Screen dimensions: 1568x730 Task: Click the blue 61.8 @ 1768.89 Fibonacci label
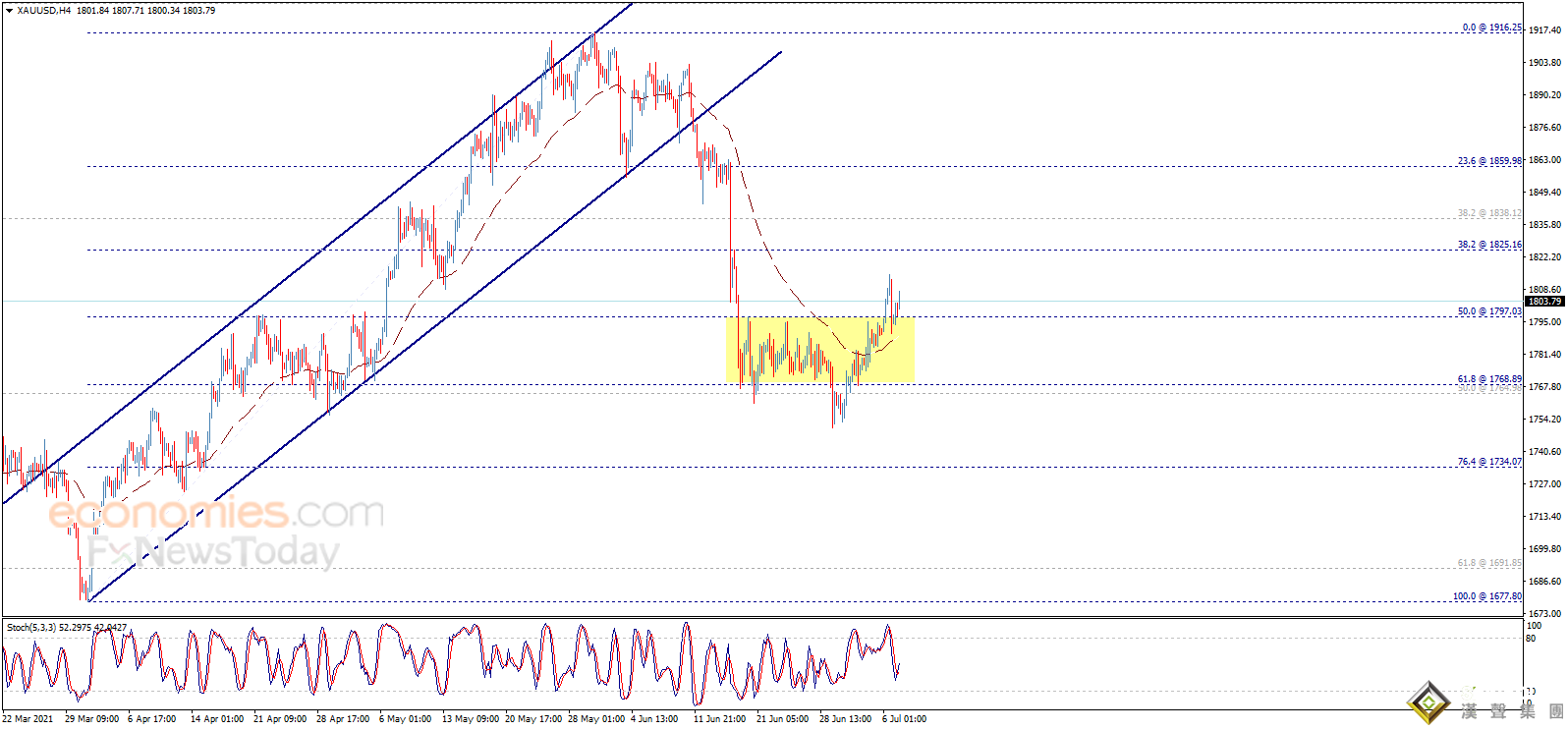pyautogui.click(x=1489, y=379)
